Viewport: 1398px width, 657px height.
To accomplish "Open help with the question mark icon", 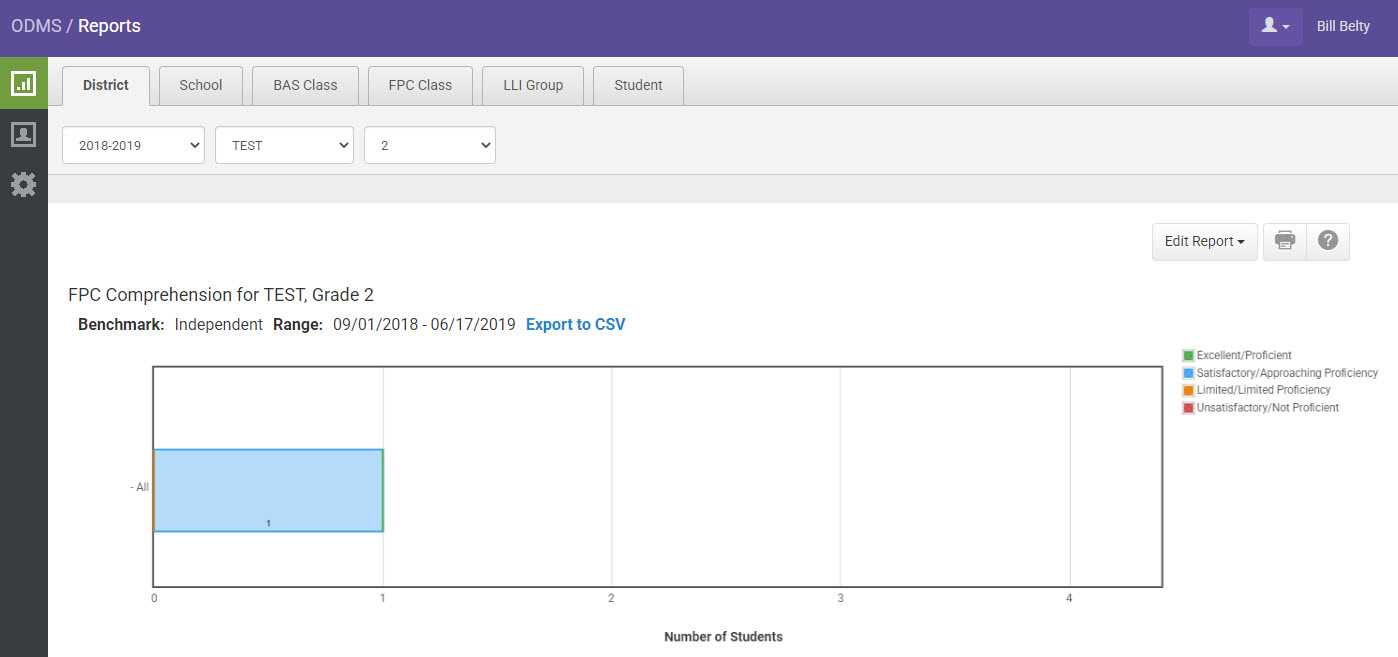I will click(1328, 241).
